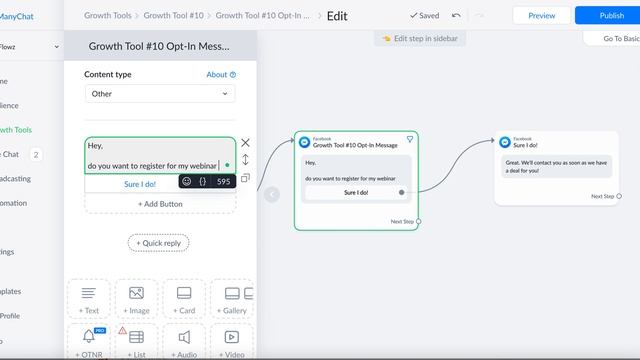Click the Add Button option
The image size is (640, 360).
click(160, 204)
